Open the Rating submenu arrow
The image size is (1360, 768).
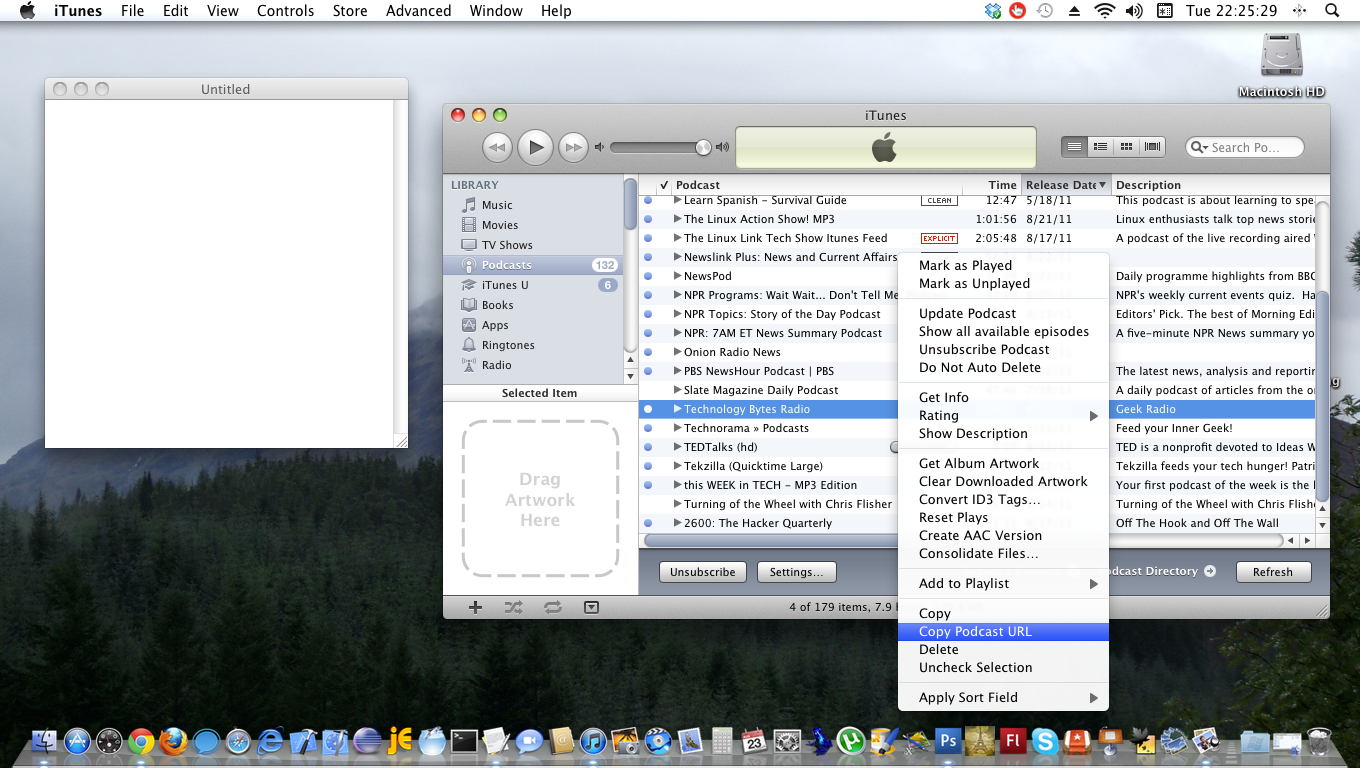click(1093, 416)
